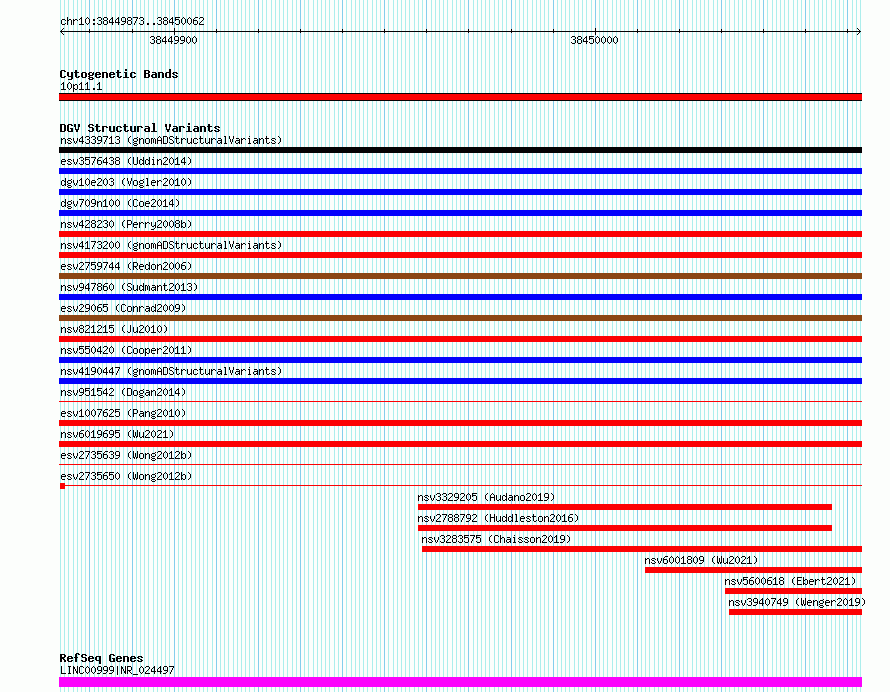Click the red bar under nsv428230 (Perry2008b)

tap(460, 234)
